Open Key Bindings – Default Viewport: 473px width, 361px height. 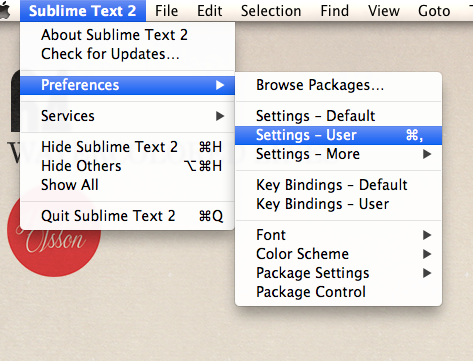click(338, 185)
